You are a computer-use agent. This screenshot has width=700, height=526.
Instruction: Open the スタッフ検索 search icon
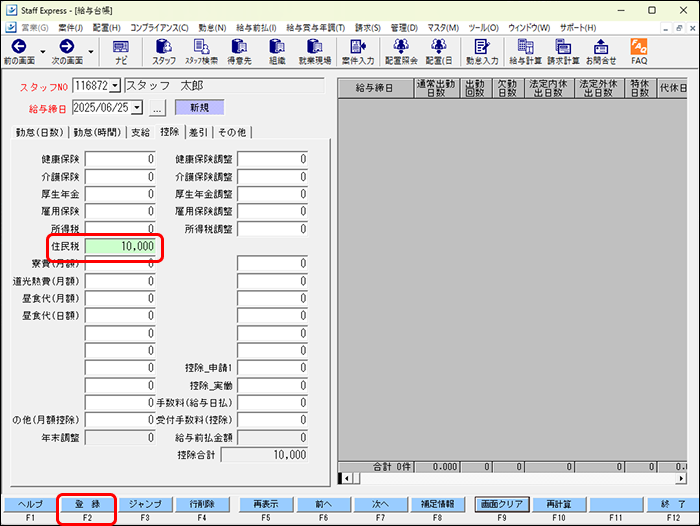pos(201,52)
